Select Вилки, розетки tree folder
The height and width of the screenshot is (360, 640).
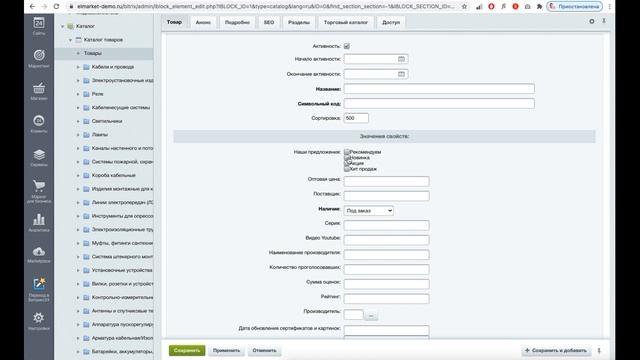coord(122,284)
